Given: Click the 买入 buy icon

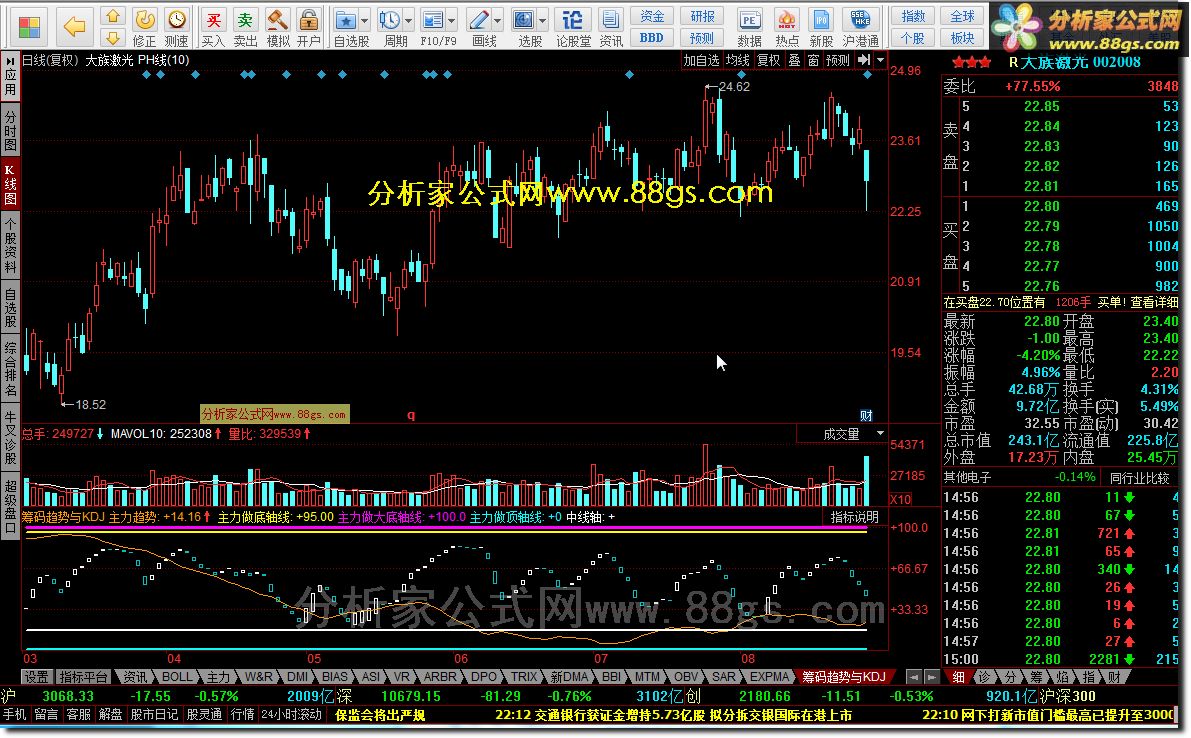Looking at the screenshot, I should coord(213,27).
